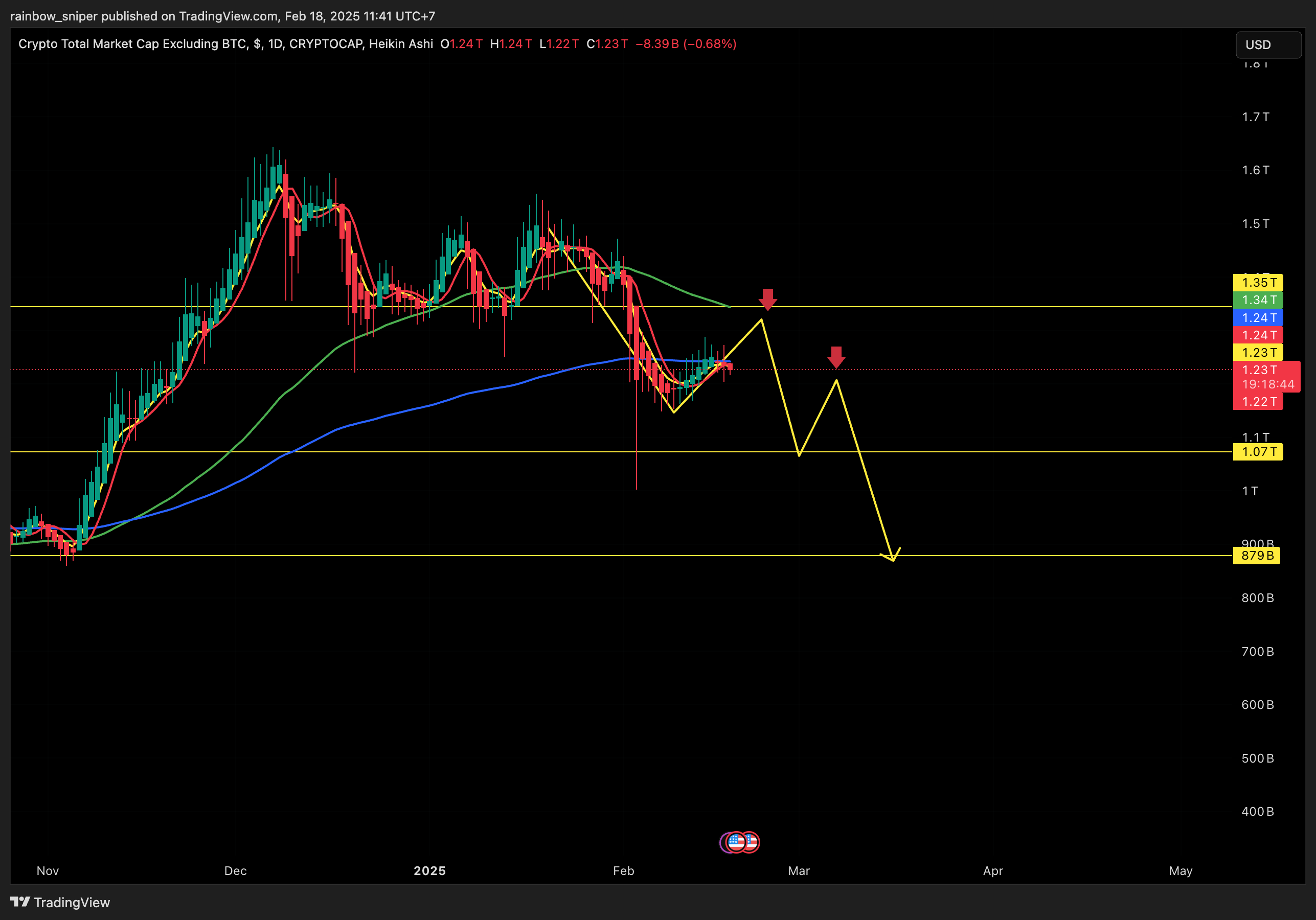Click the Feb label on time axis

point(624,871)
